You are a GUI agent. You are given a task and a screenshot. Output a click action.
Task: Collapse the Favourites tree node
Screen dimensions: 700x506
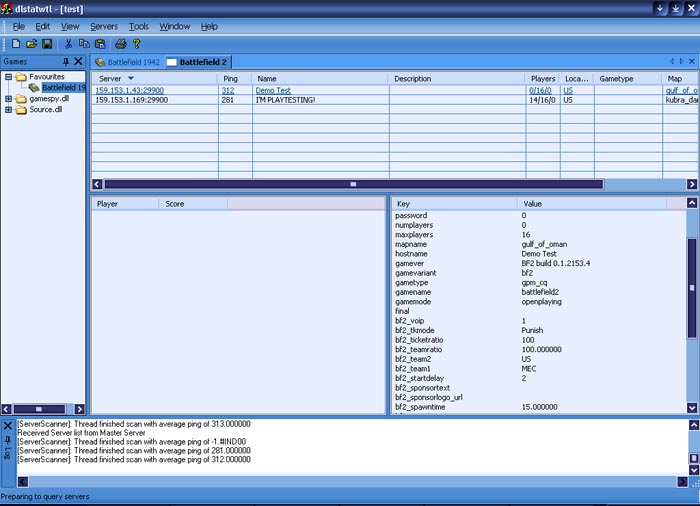click(x=9, y=76)
